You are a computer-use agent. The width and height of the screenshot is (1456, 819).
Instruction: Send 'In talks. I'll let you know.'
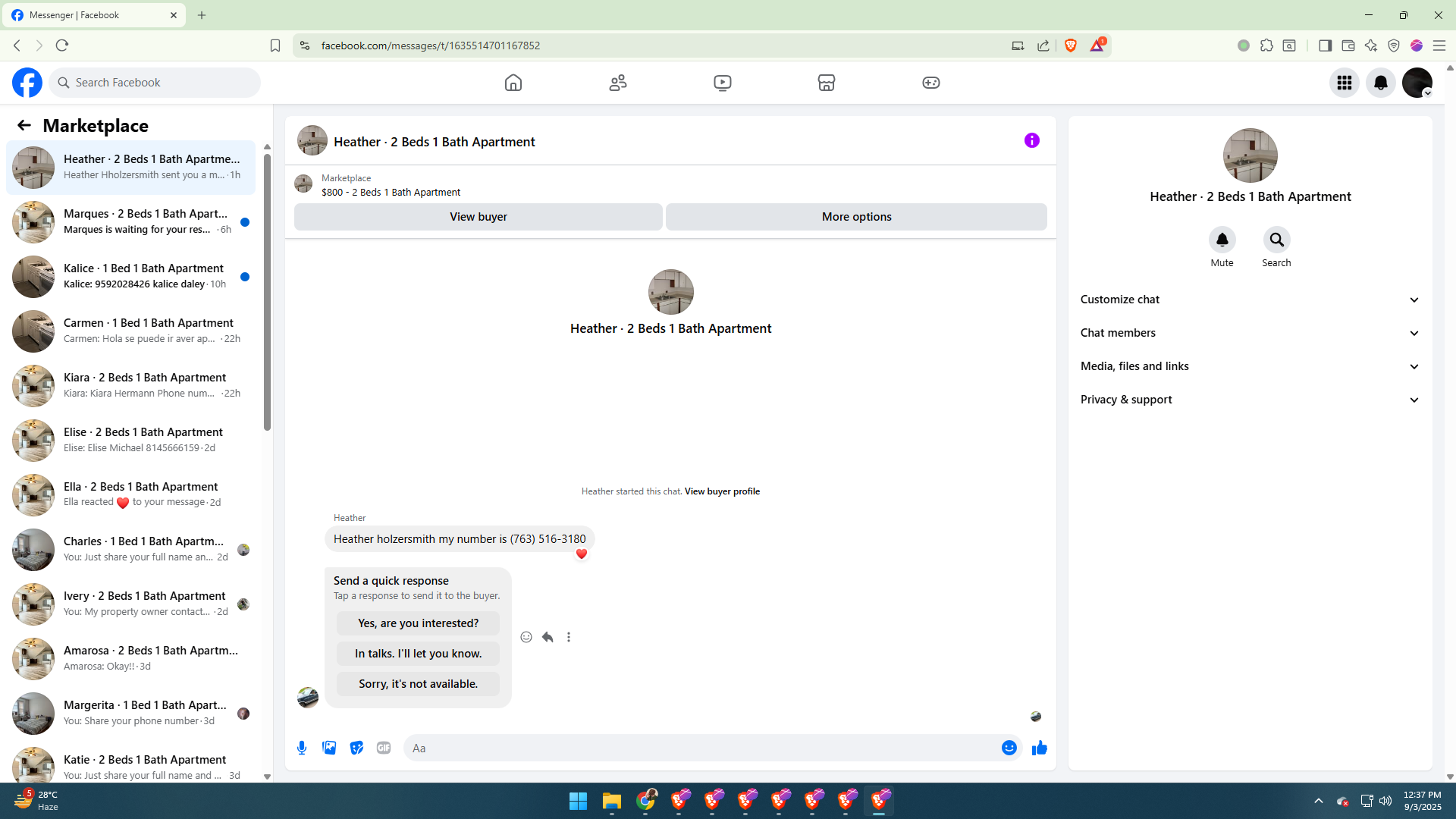click(x=419, y=654)
